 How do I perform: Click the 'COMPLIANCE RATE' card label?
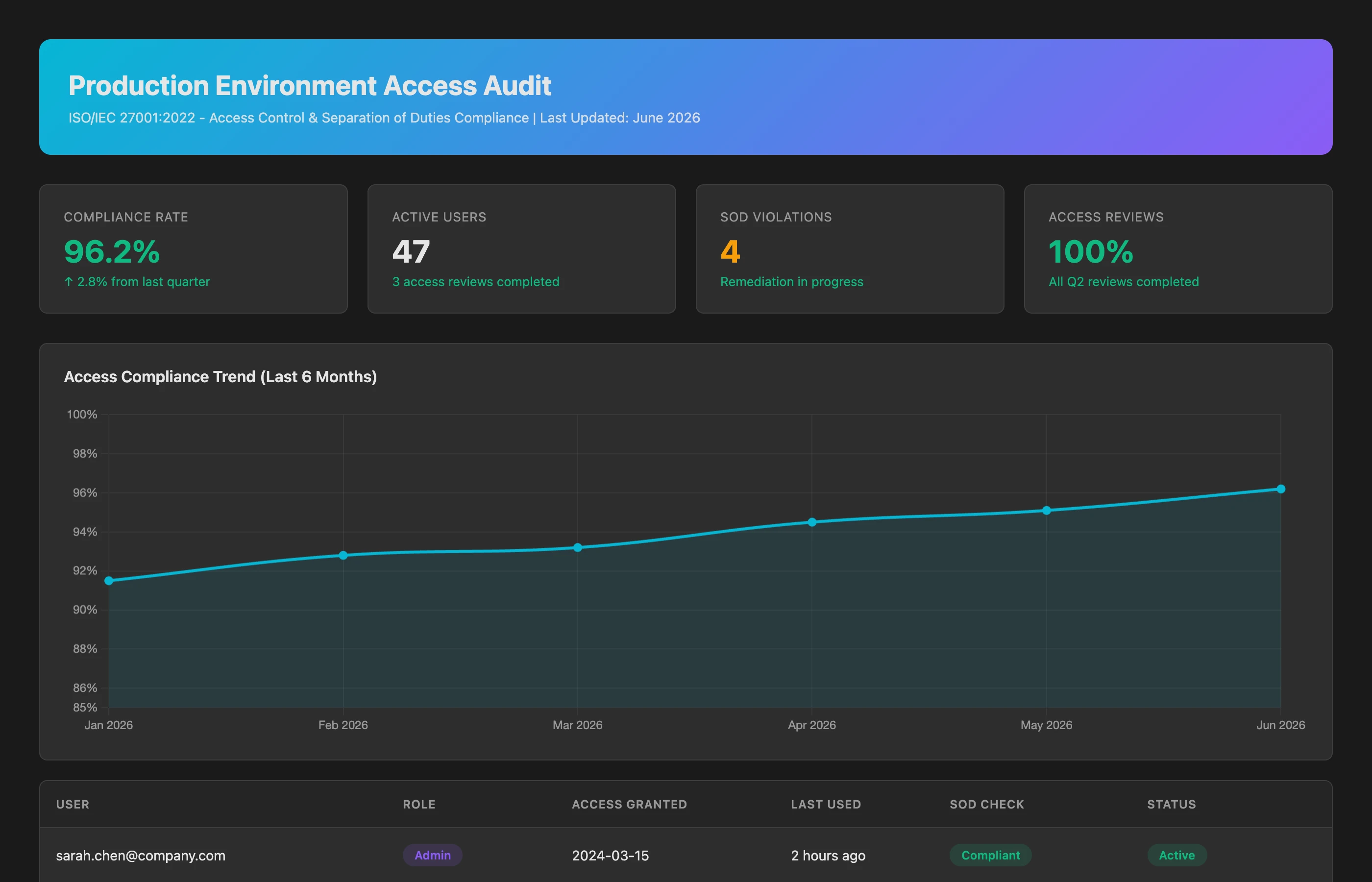(x=126, y=217)
